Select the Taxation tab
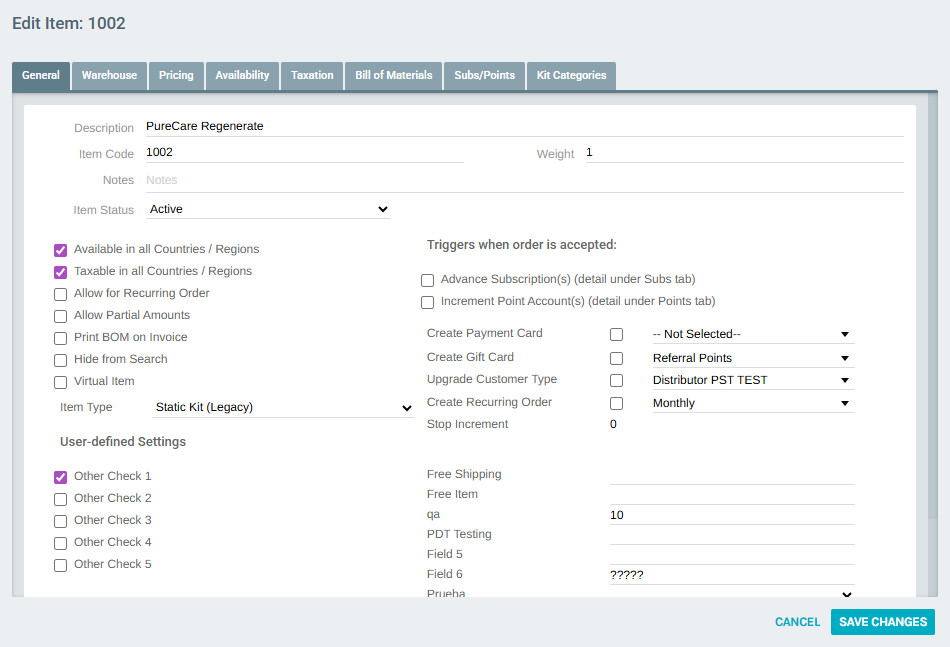The image size is (950, 647). 311,75
